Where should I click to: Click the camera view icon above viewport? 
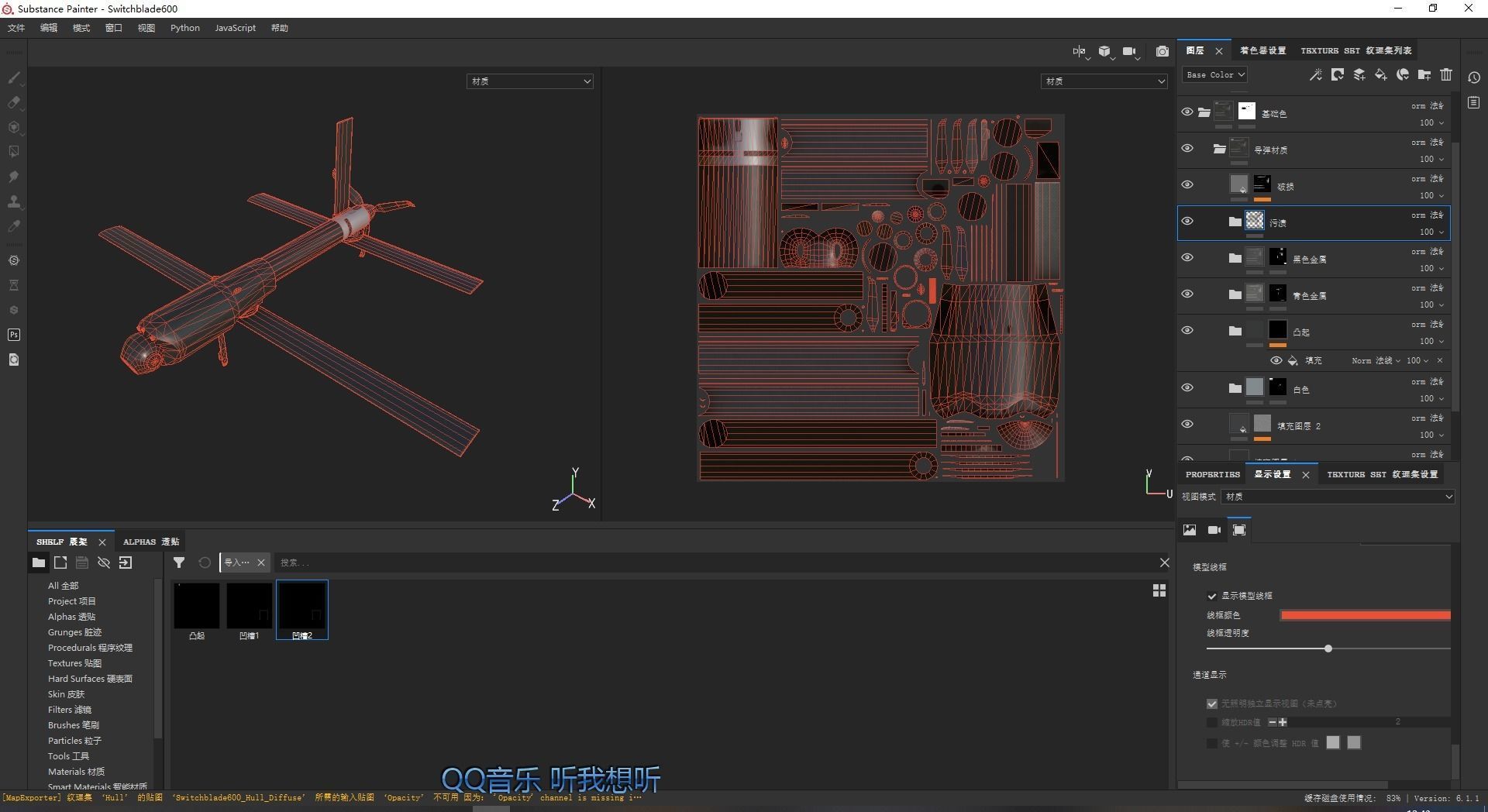pos(1130,51)
